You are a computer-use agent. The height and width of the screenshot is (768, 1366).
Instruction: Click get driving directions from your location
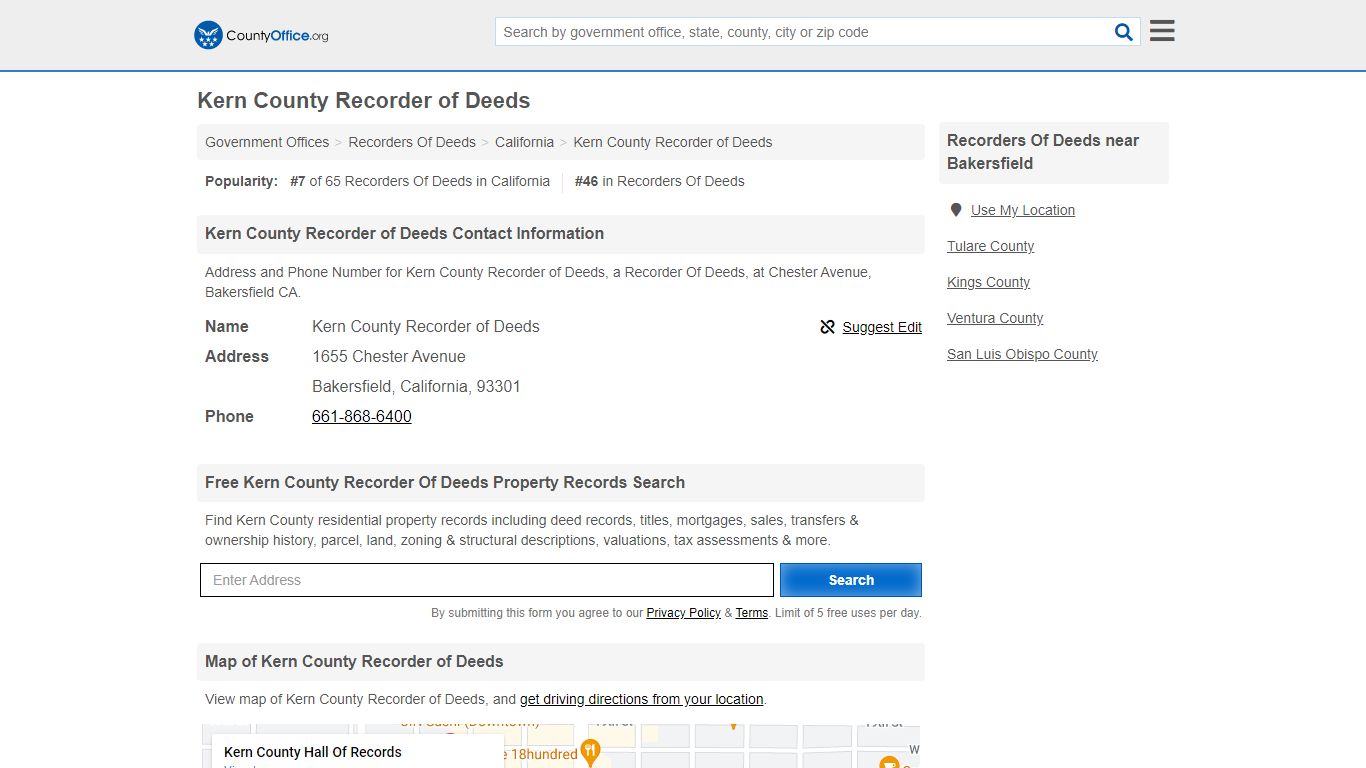click(x=641, y=699)
